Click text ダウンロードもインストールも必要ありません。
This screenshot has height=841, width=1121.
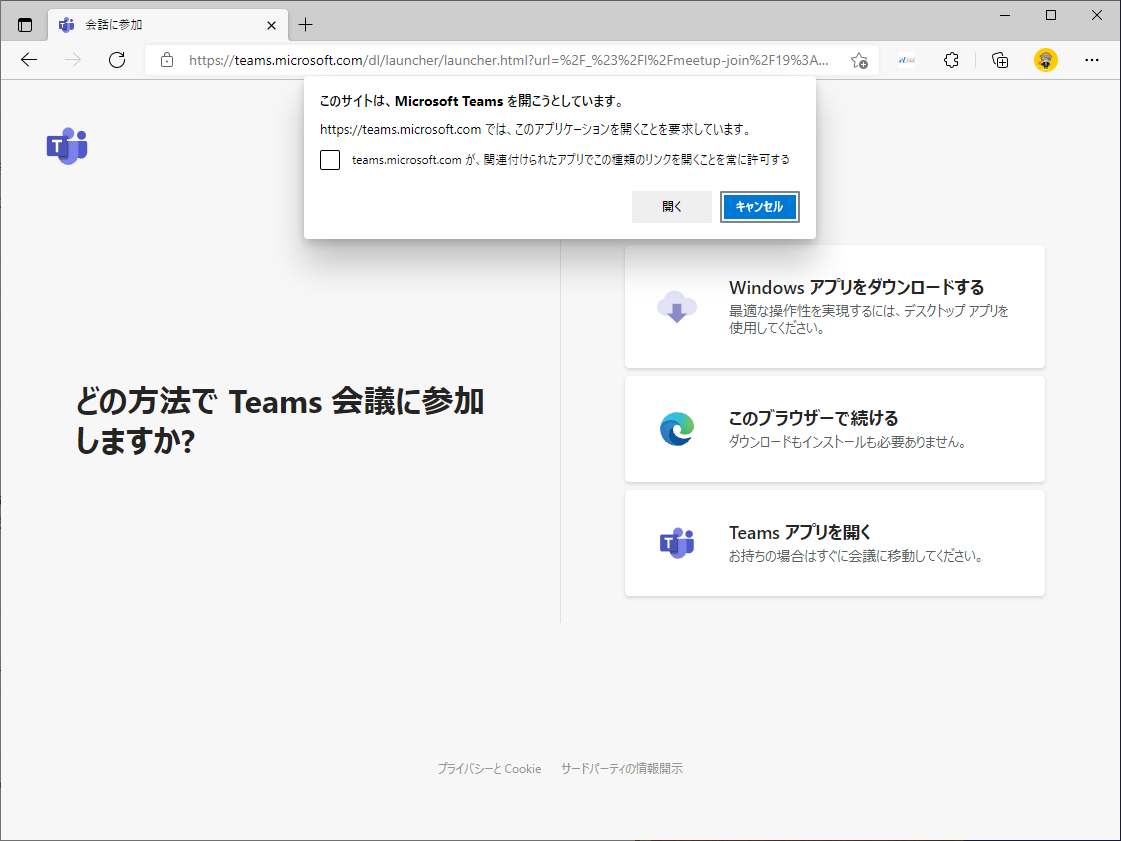(x=849, y=442)
